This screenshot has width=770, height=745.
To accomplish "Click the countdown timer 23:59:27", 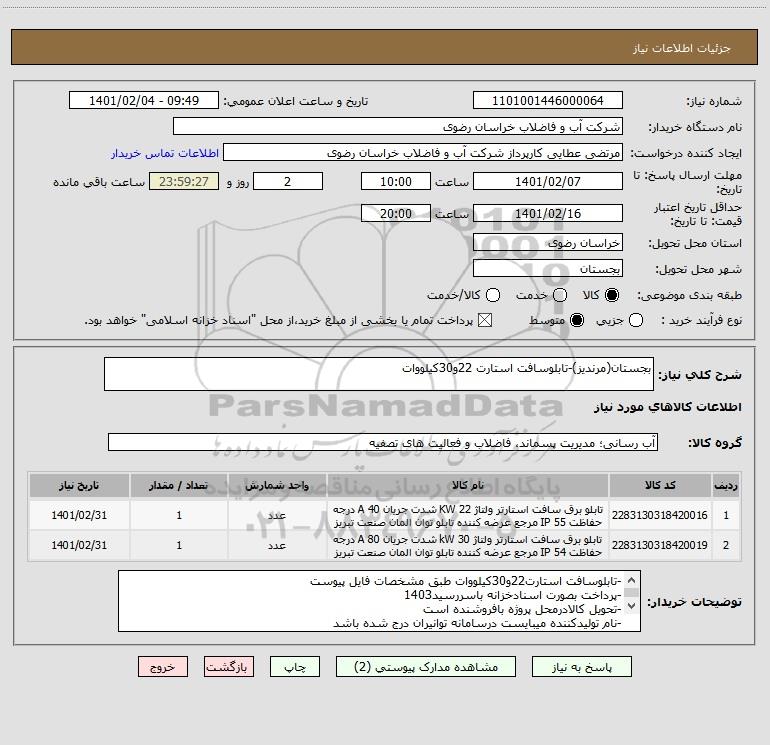I will coord(184,181).
